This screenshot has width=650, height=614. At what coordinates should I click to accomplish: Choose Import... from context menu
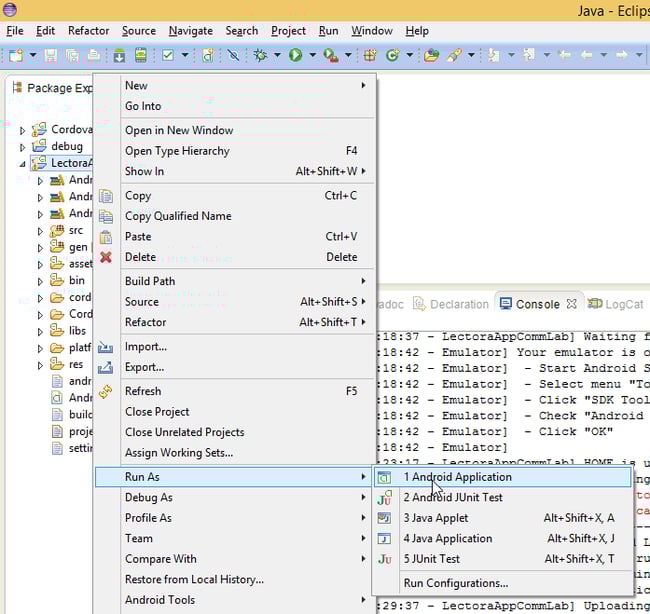pos(248,347)
